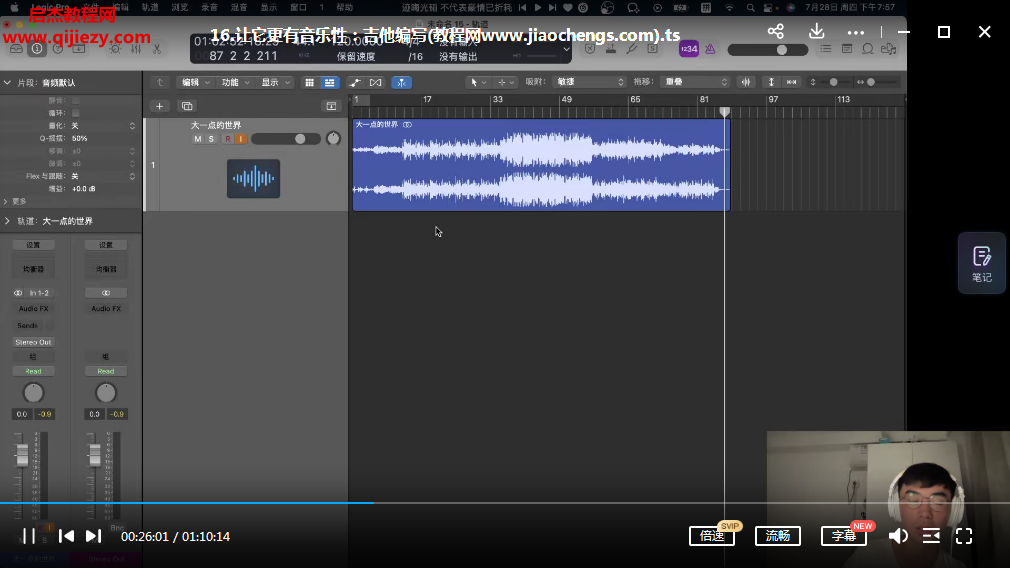Adjust the track volume slider in header
Viewport: 1010px width, 568px height.
286,139
